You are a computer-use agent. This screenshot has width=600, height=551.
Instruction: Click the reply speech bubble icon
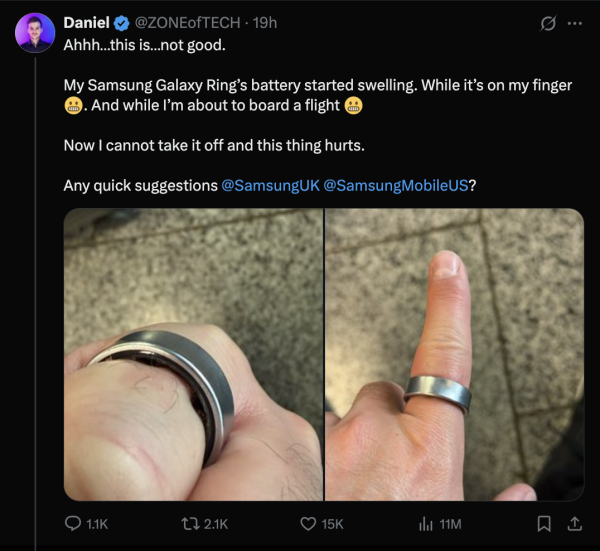click(73, 523)
